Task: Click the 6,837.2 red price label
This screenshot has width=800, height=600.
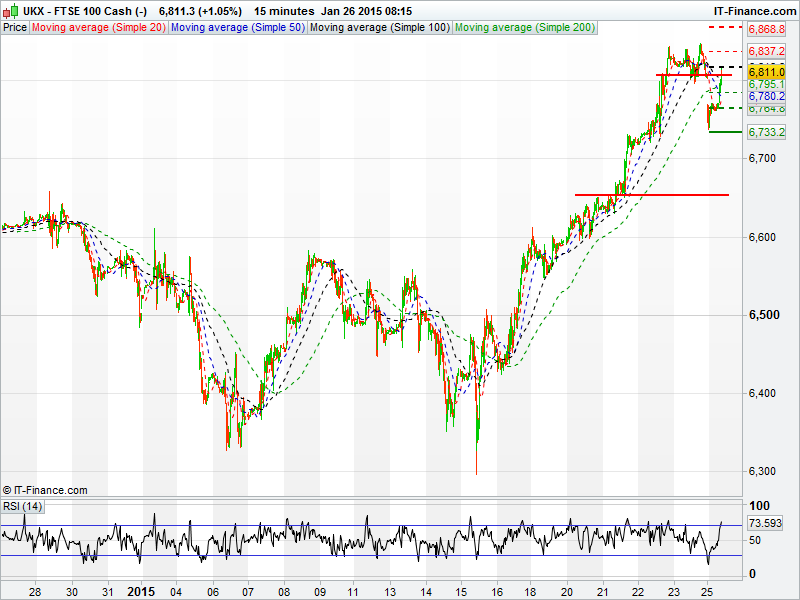Action: click(x=766, y=51)
